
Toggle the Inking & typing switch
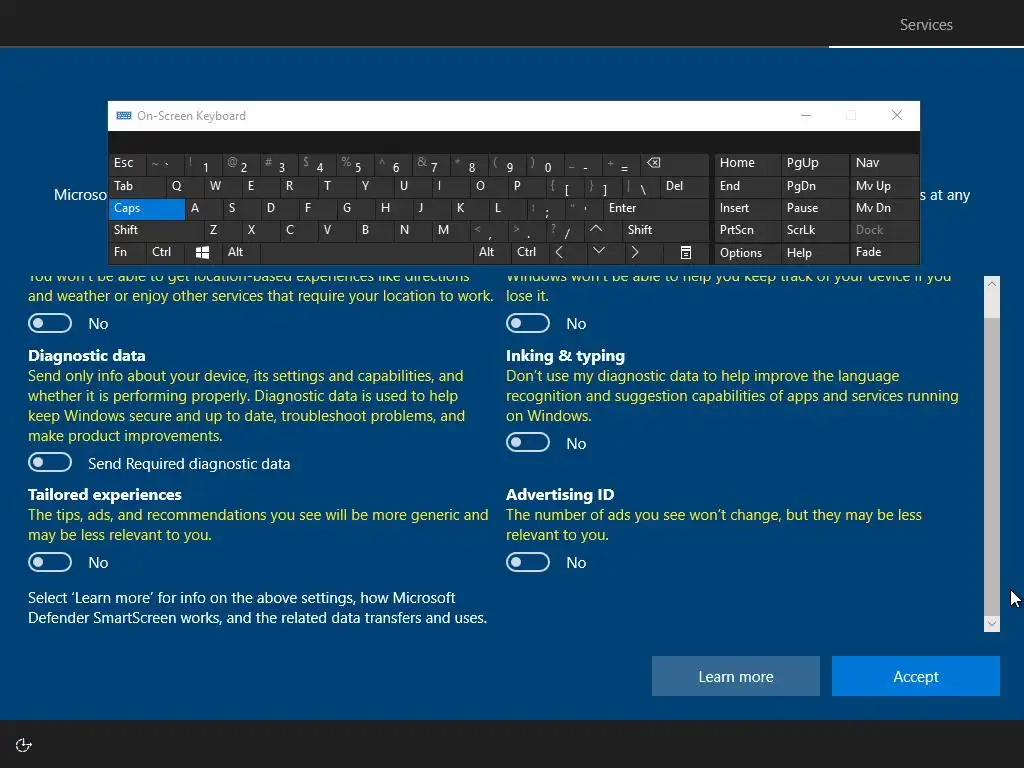coord(528,443)
